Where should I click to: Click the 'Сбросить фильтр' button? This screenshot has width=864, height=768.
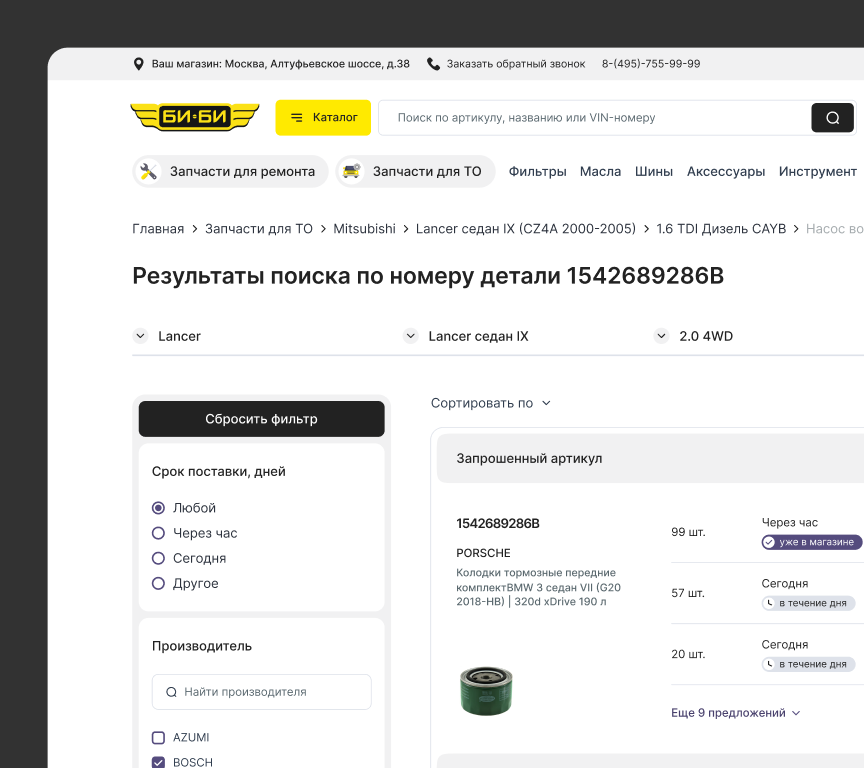click(261, 418)
